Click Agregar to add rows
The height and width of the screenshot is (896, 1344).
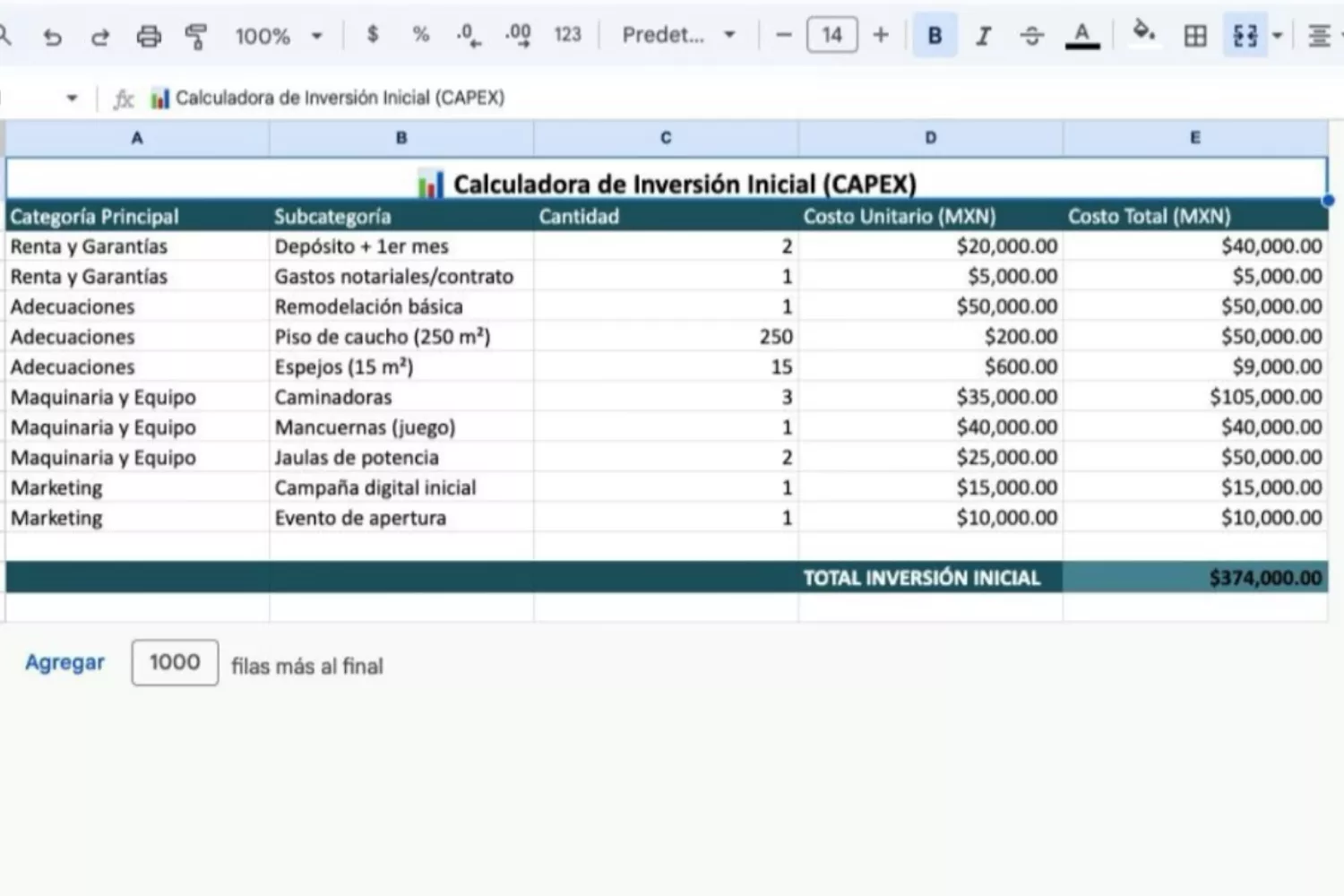[x=65, y=662]
